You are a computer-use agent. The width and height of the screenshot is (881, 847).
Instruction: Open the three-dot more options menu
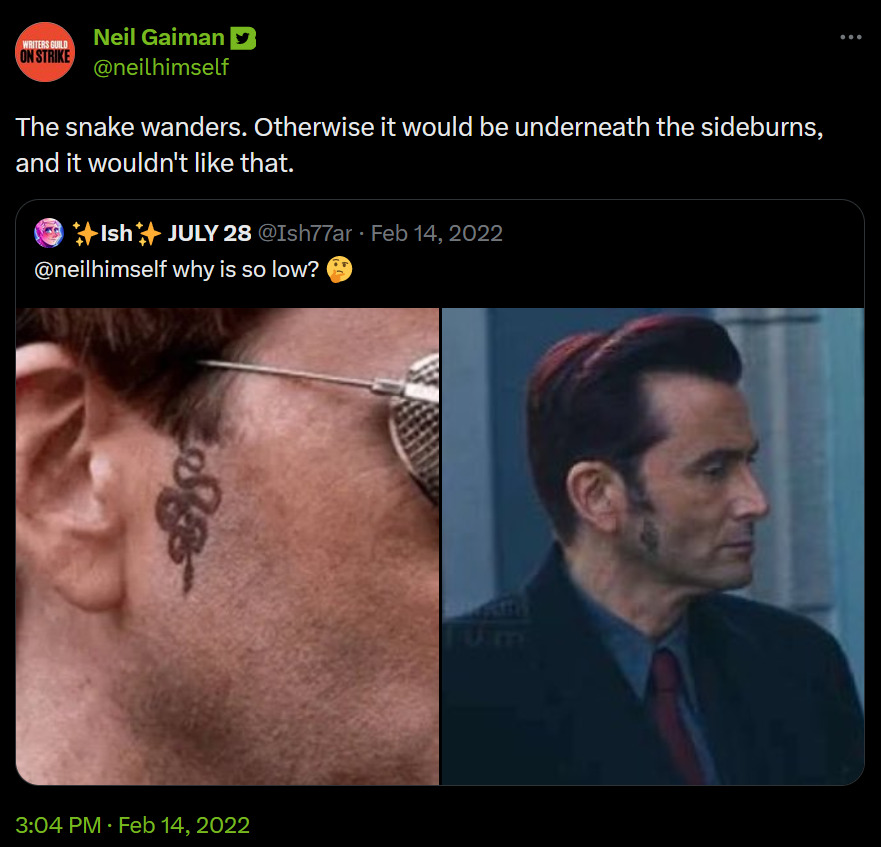tap(850, 38)
